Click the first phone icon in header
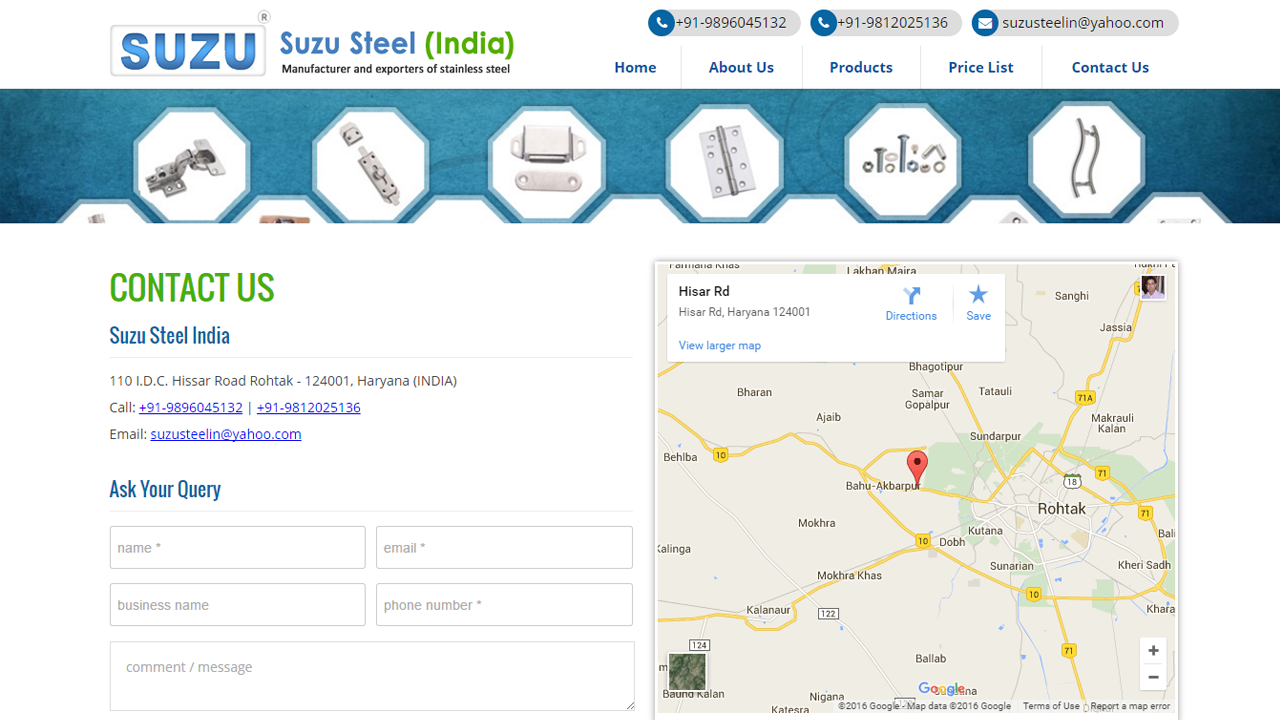 [661, 23]
